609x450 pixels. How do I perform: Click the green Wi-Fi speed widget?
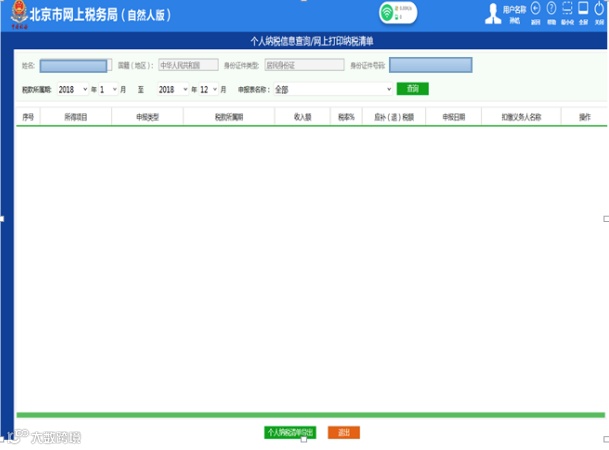point(398,13)
